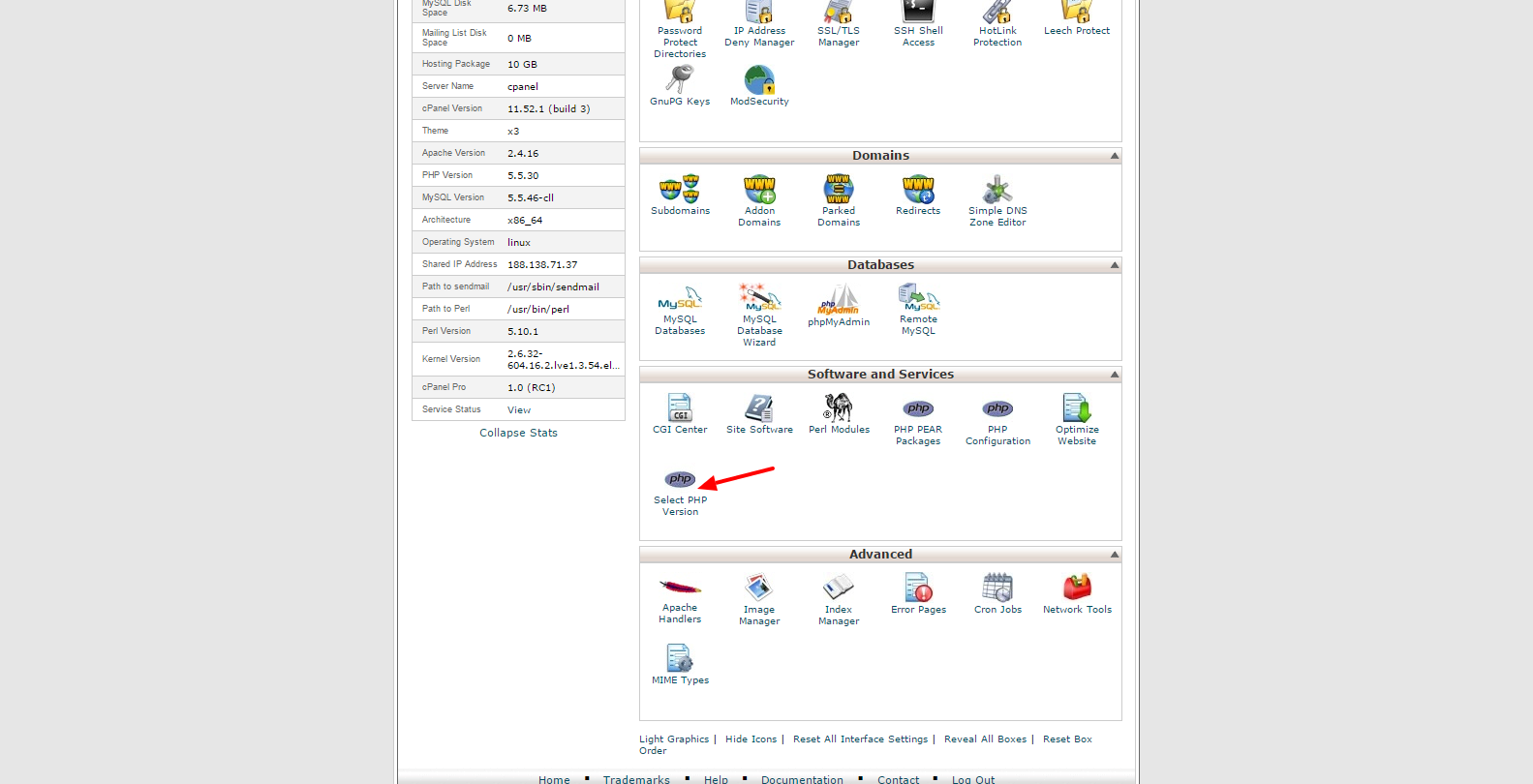
Task: Click the Hide Icons link
Action: [x=751, y=739]
